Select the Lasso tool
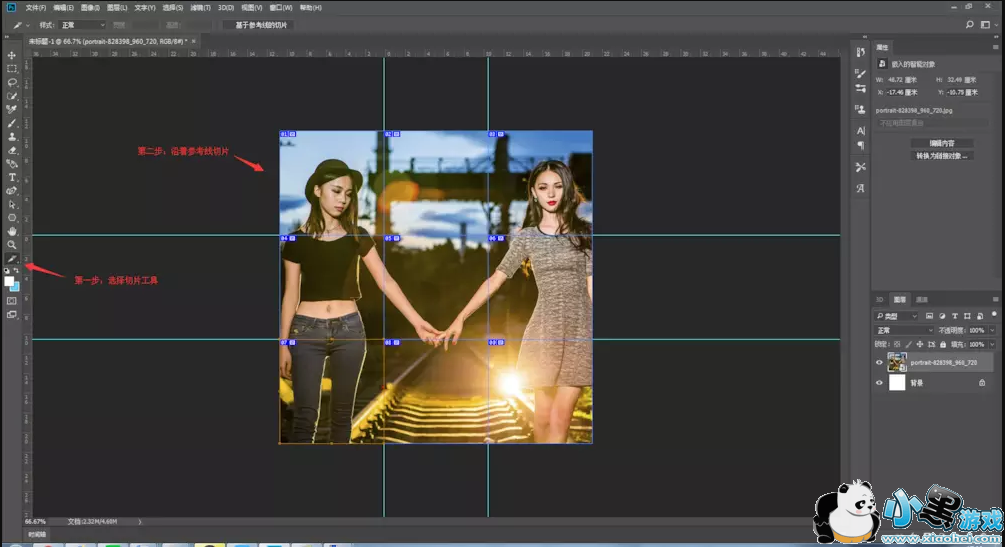Image resolution: width=1005 pixels, height=547 pixels. click(x=12, y=83)
